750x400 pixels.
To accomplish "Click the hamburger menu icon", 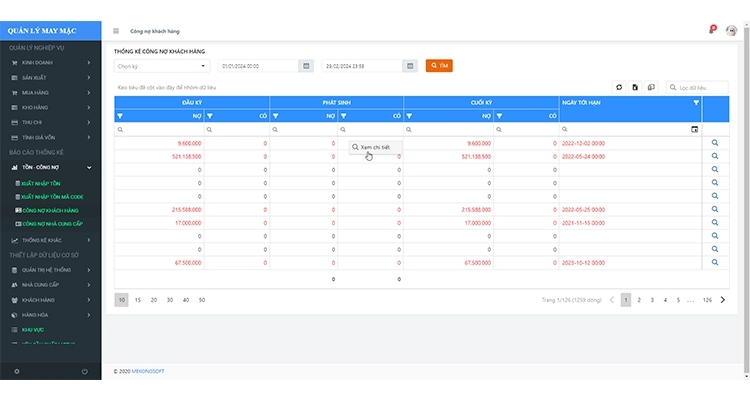I will coord(116,31).
